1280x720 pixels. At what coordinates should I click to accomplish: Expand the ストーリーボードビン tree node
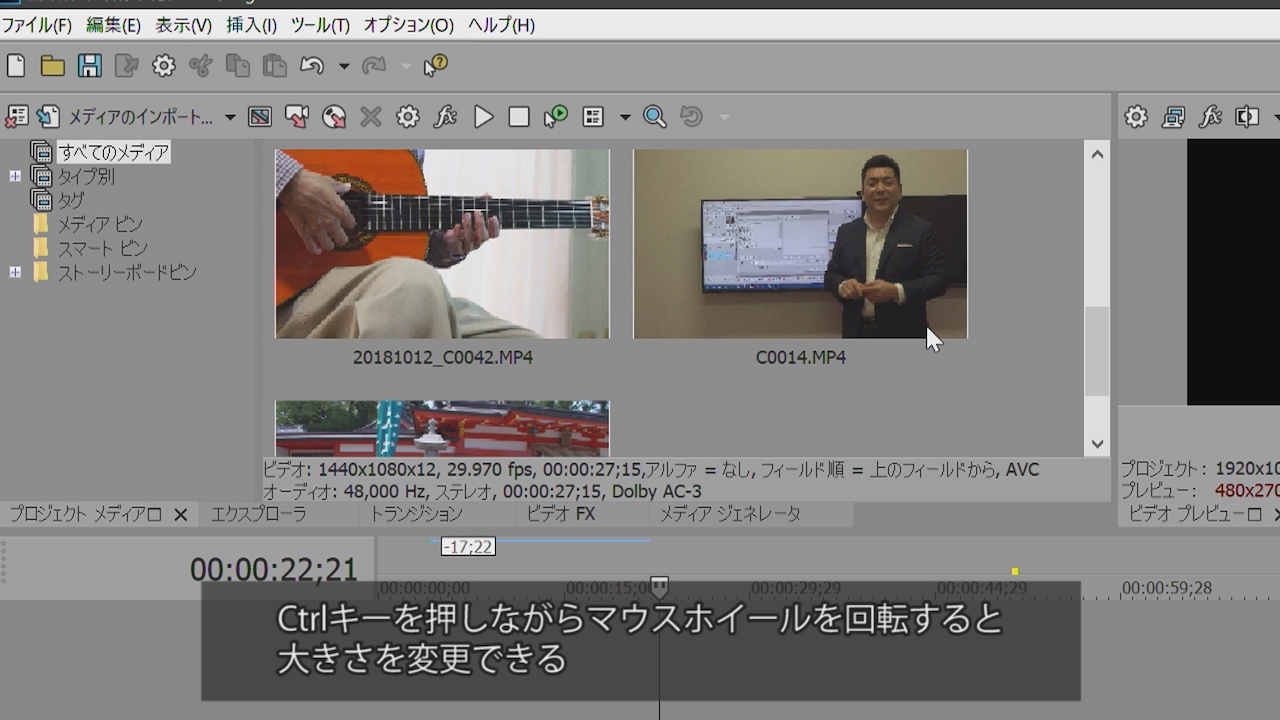pyautogui.click(x=15, y=272)
